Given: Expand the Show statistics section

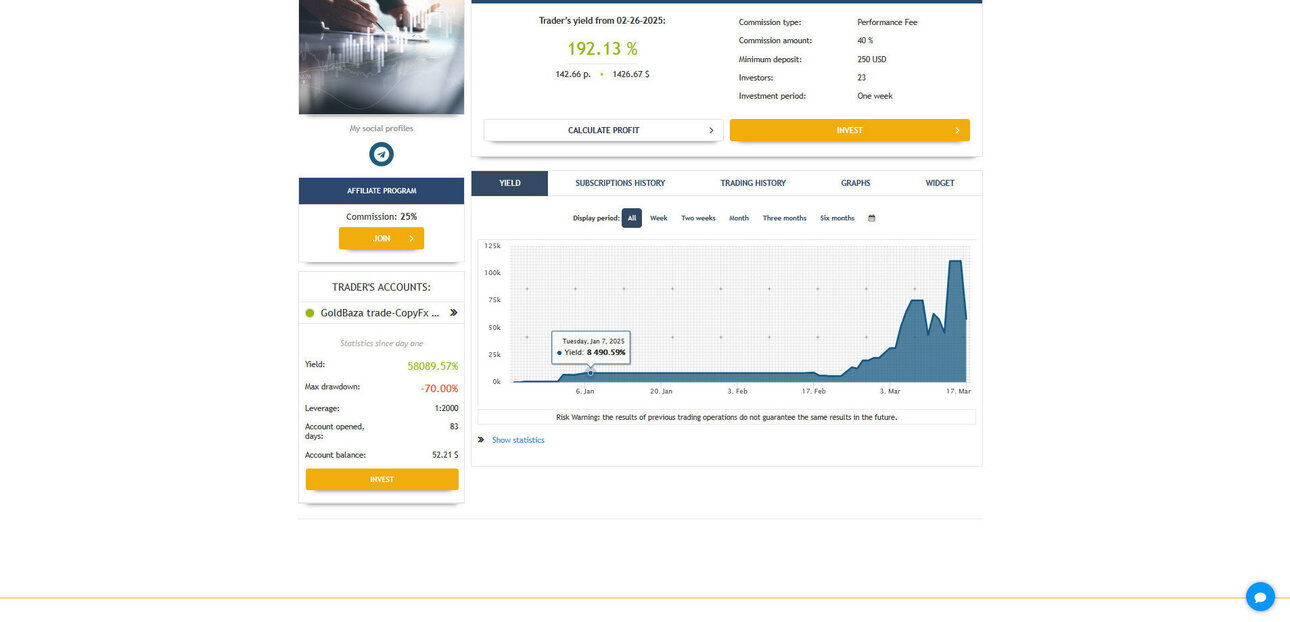Looking at the screenshot, I should (x=518, y=440).
